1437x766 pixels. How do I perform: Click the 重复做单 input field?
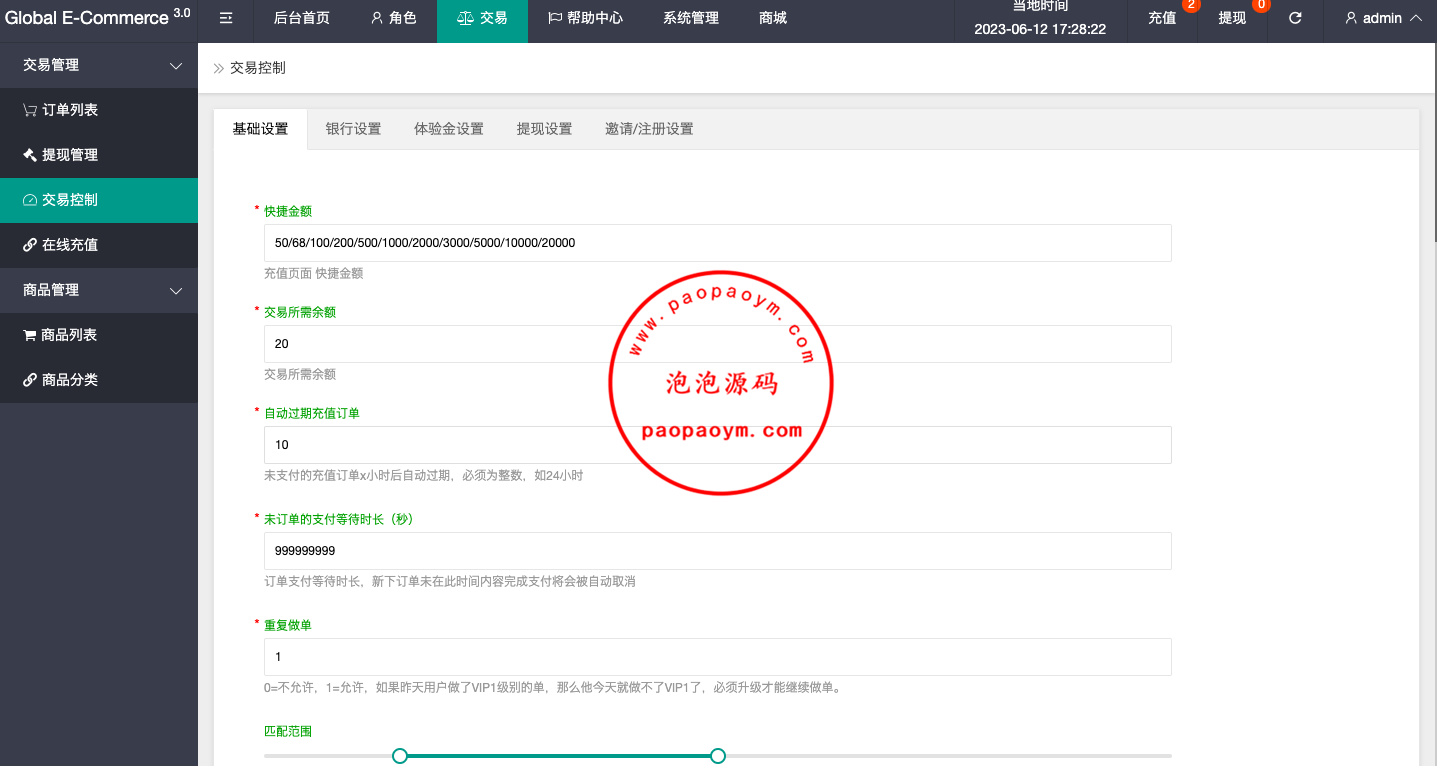pyautogui.click(x=717, y=657)
